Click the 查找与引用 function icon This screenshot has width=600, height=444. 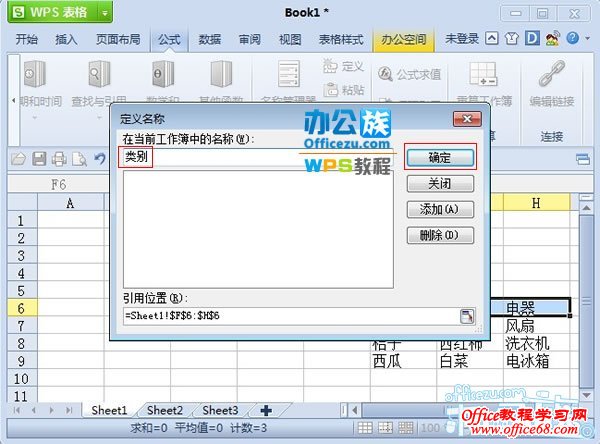coord(99,74)
